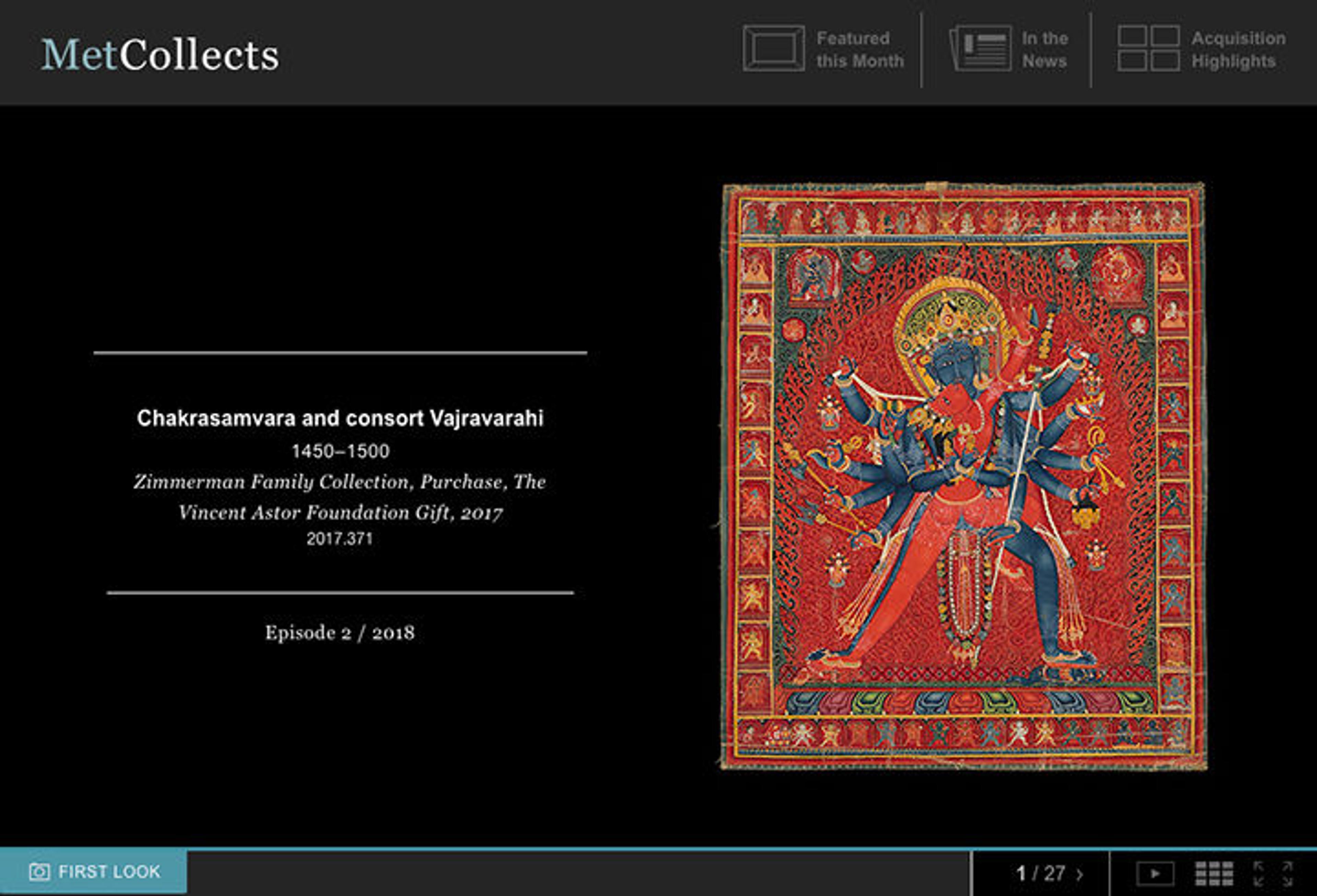This screenshot has height=896, width=1317.
Task: Select the 'In the News' menu text
Action: click(1044, 49)
